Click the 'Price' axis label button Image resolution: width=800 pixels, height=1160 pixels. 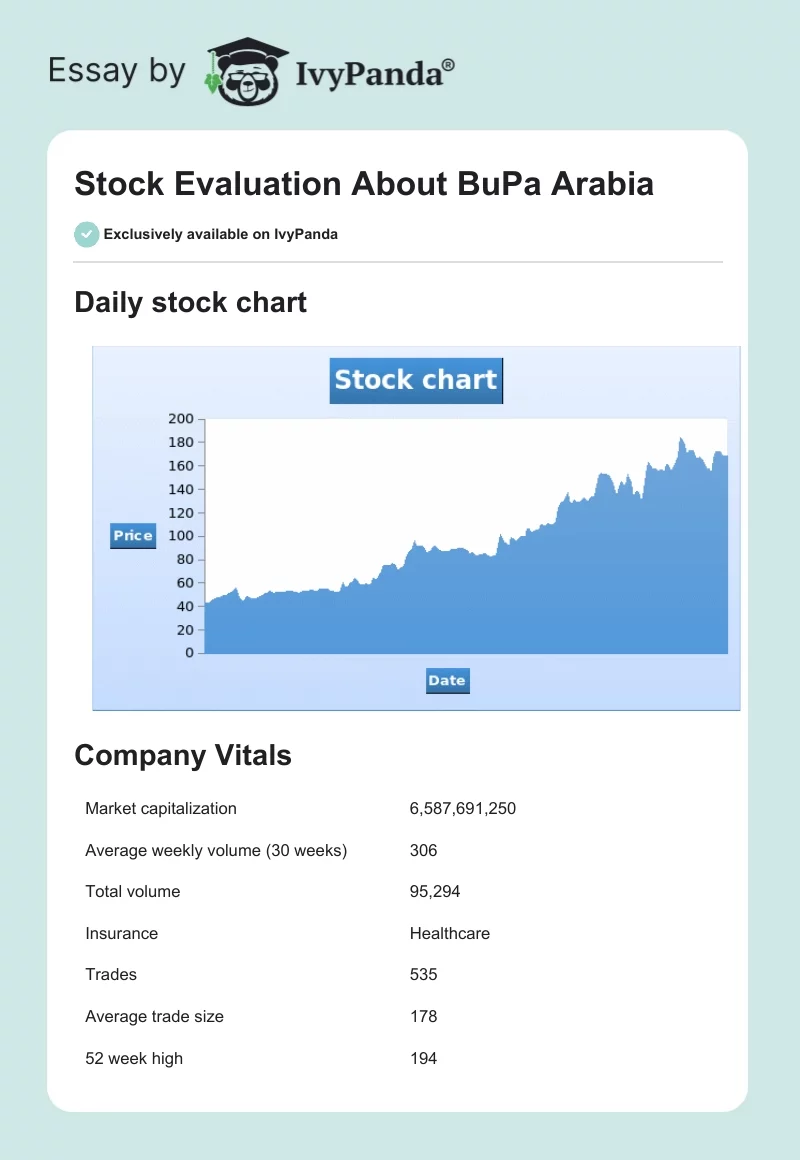coord(133,536)
